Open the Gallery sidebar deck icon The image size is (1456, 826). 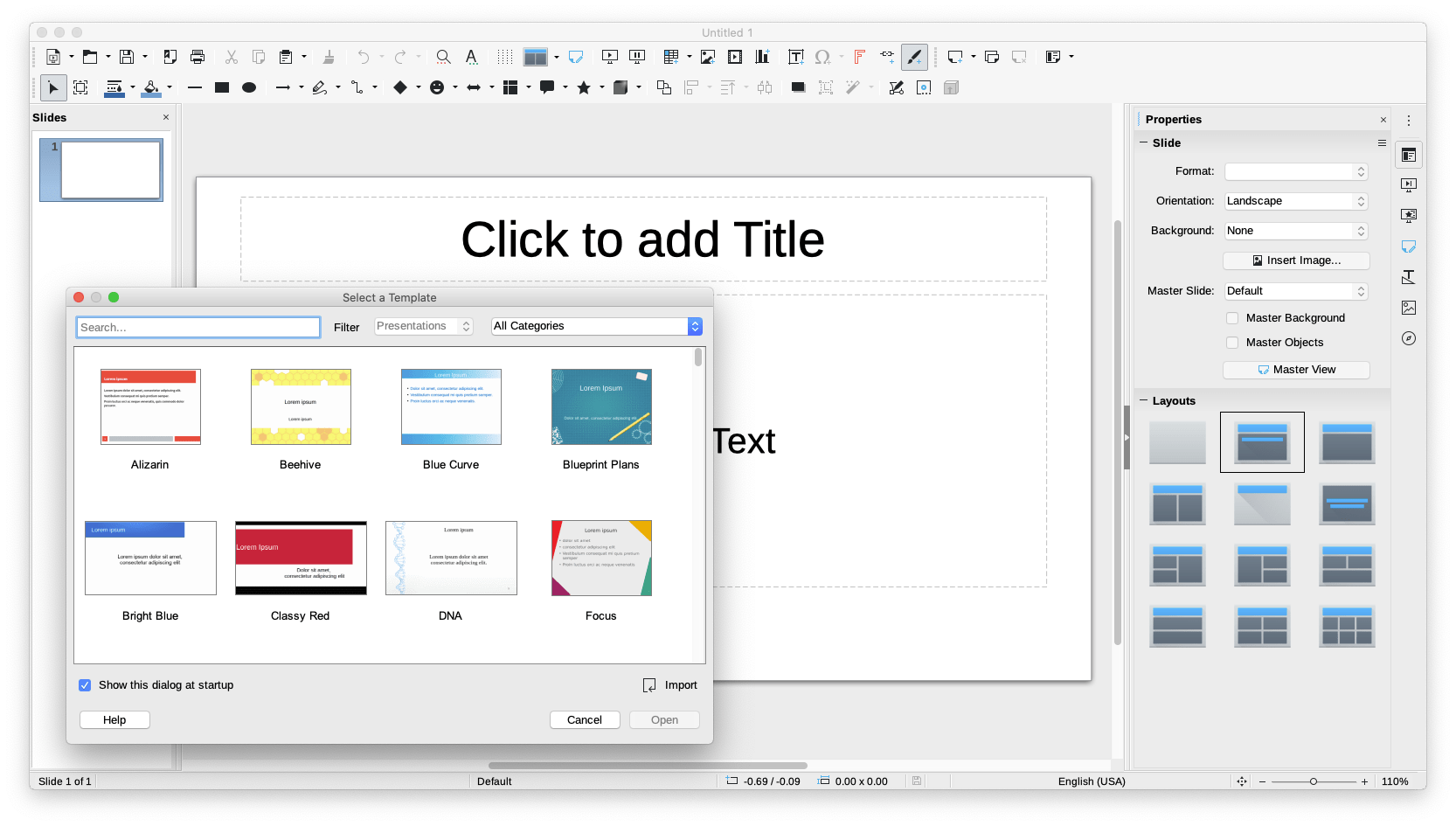click(x=1409, y=308)
